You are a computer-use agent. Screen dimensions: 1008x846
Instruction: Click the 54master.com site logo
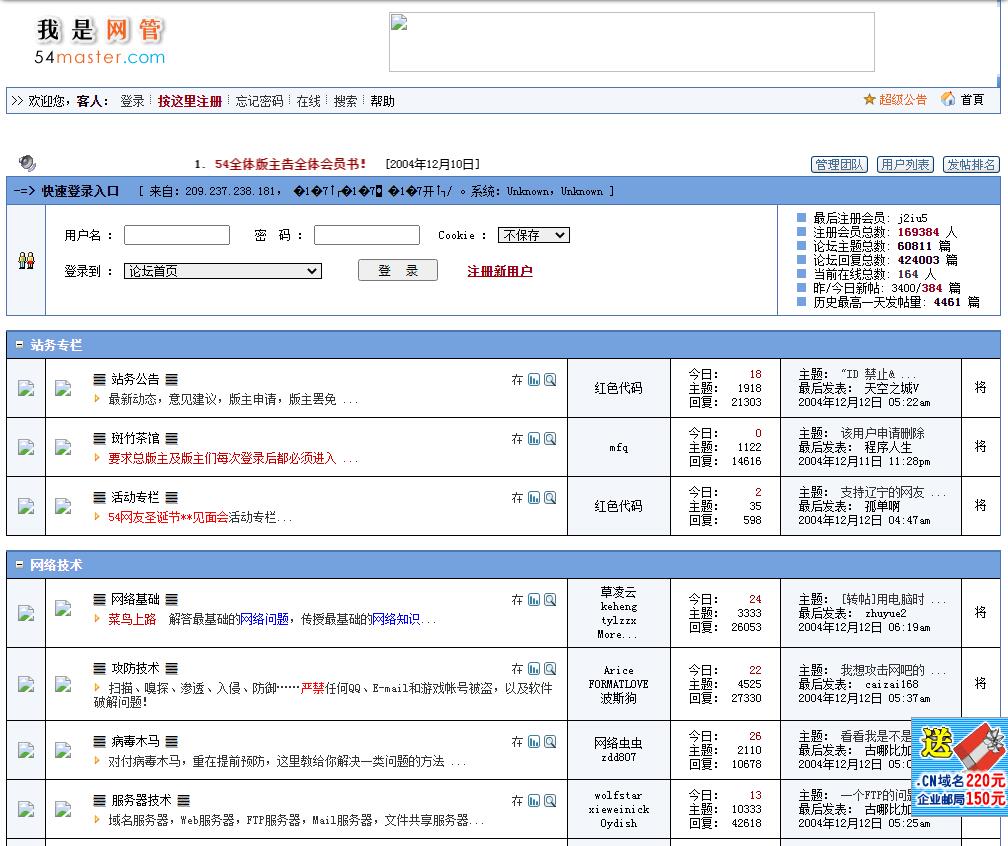click(100, 42)
